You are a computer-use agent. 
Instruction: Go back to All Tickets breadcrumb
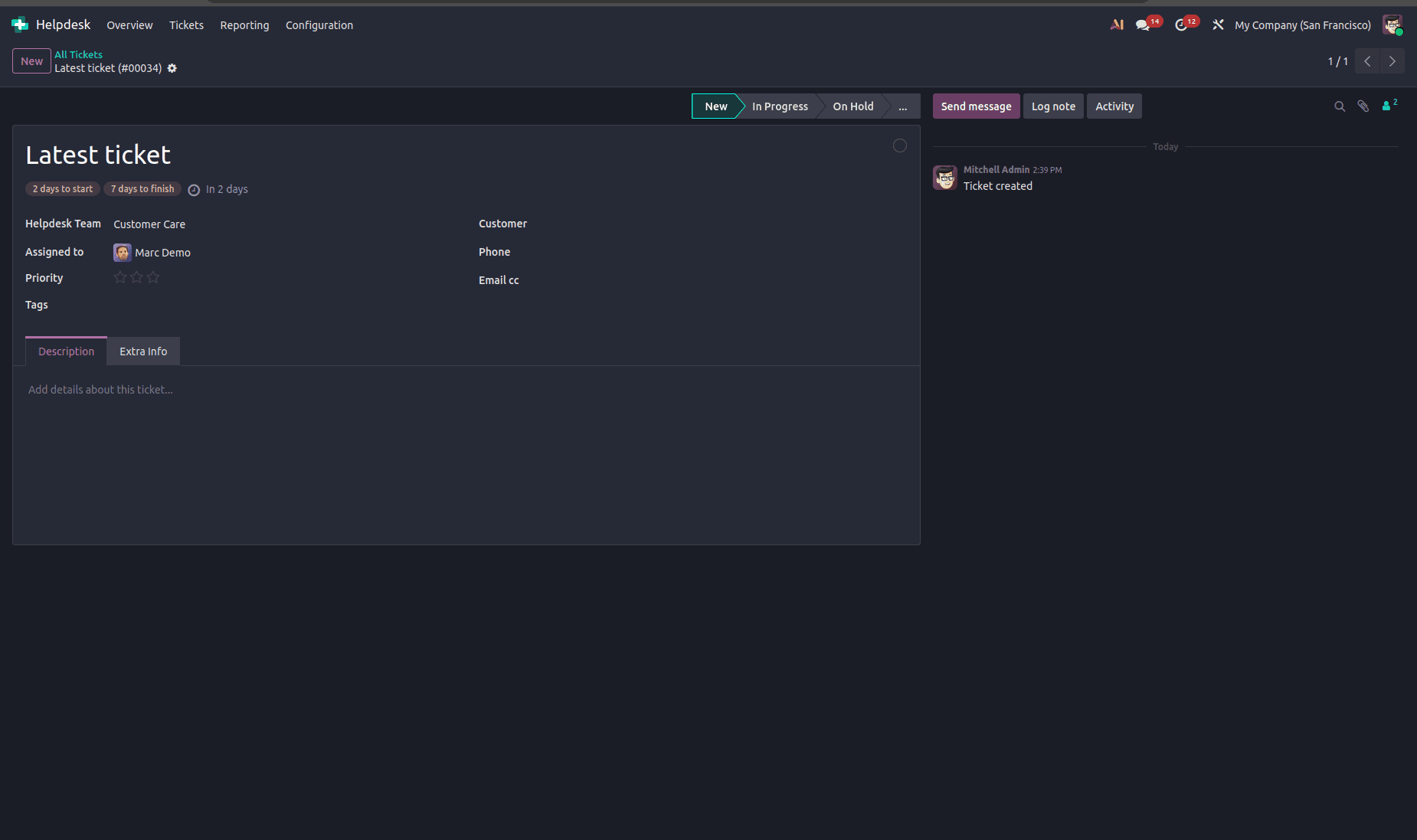pyautogui.click(x=78, y=54)
